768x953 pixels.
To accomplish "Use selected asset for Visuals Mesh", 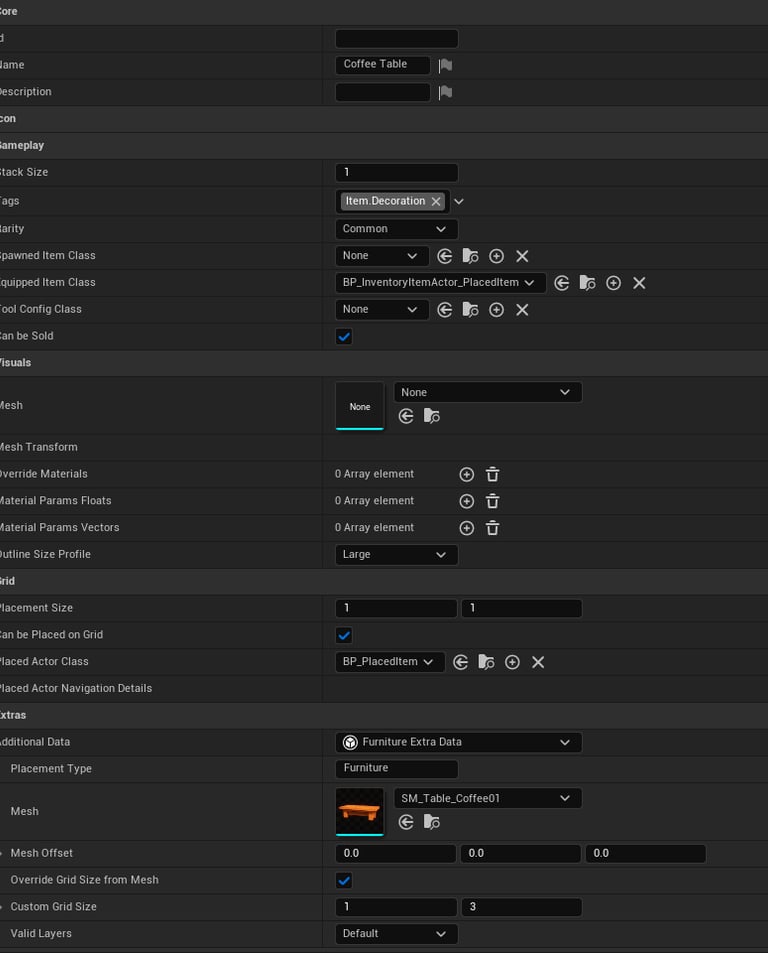I will pos(406,416).
